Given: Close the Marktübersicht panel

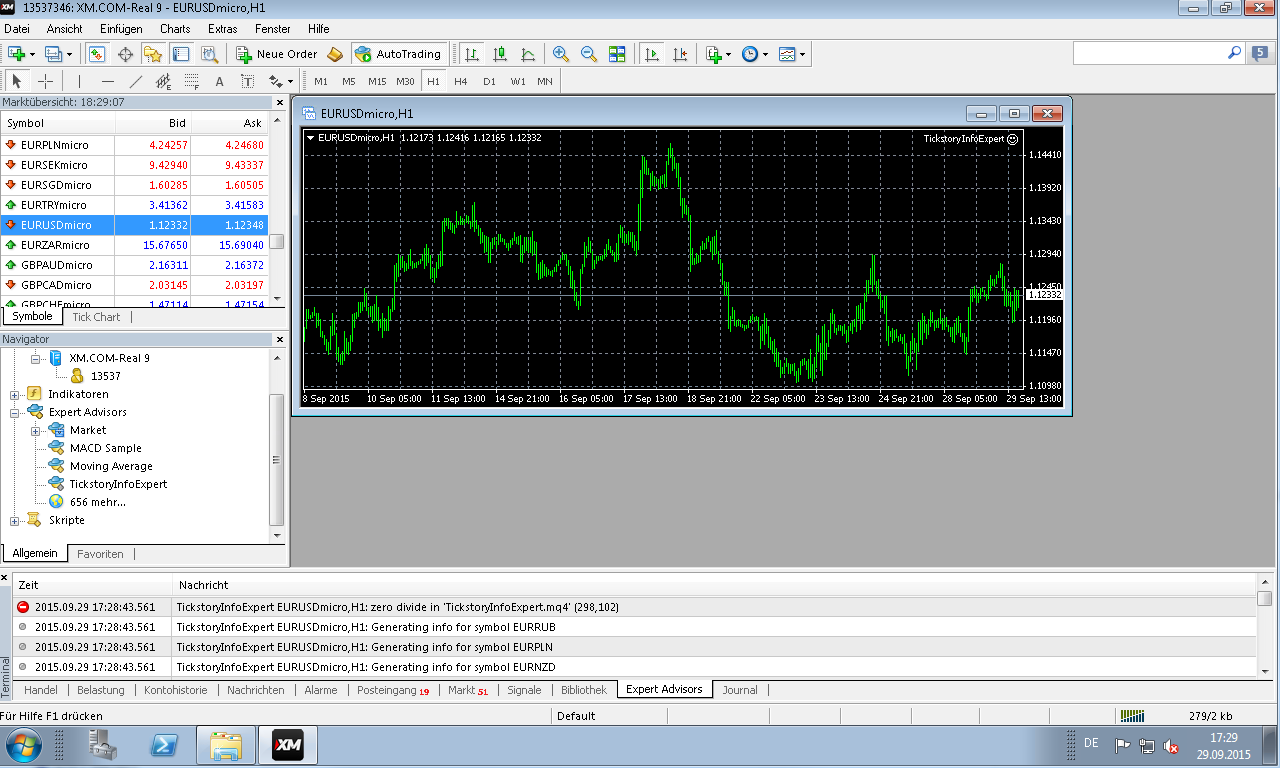Looking at the screenshot, I should (280, 102).
